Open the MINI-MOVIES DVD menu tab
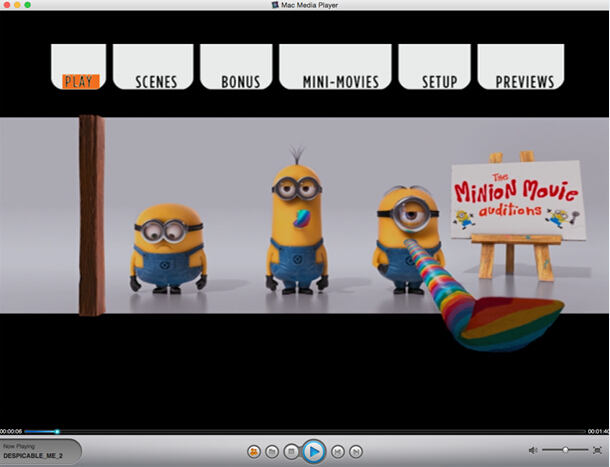The image size is (610, 467). 335,67
